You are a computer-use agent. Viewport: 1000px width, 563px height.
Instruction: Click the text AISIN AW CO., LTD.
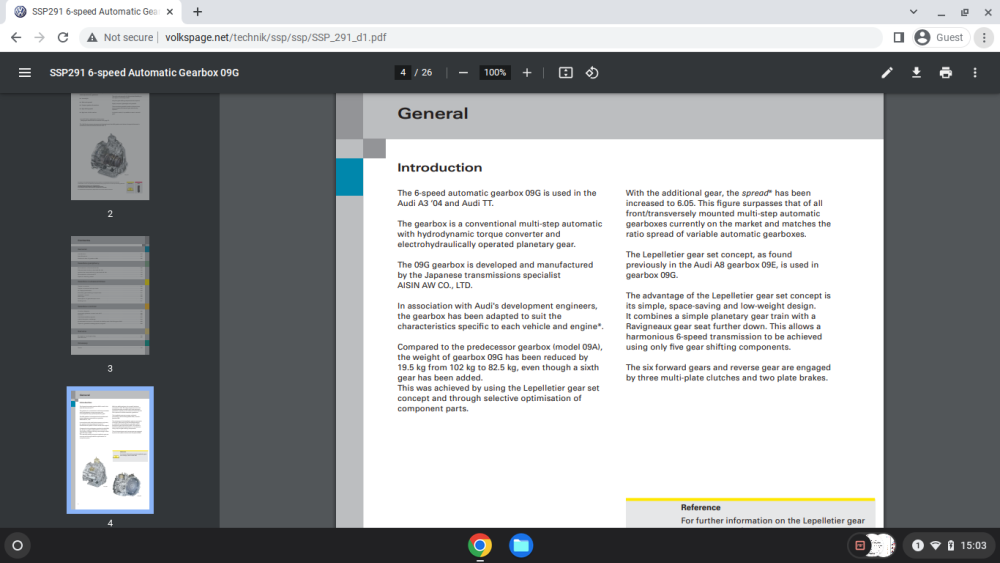[434, 285]
